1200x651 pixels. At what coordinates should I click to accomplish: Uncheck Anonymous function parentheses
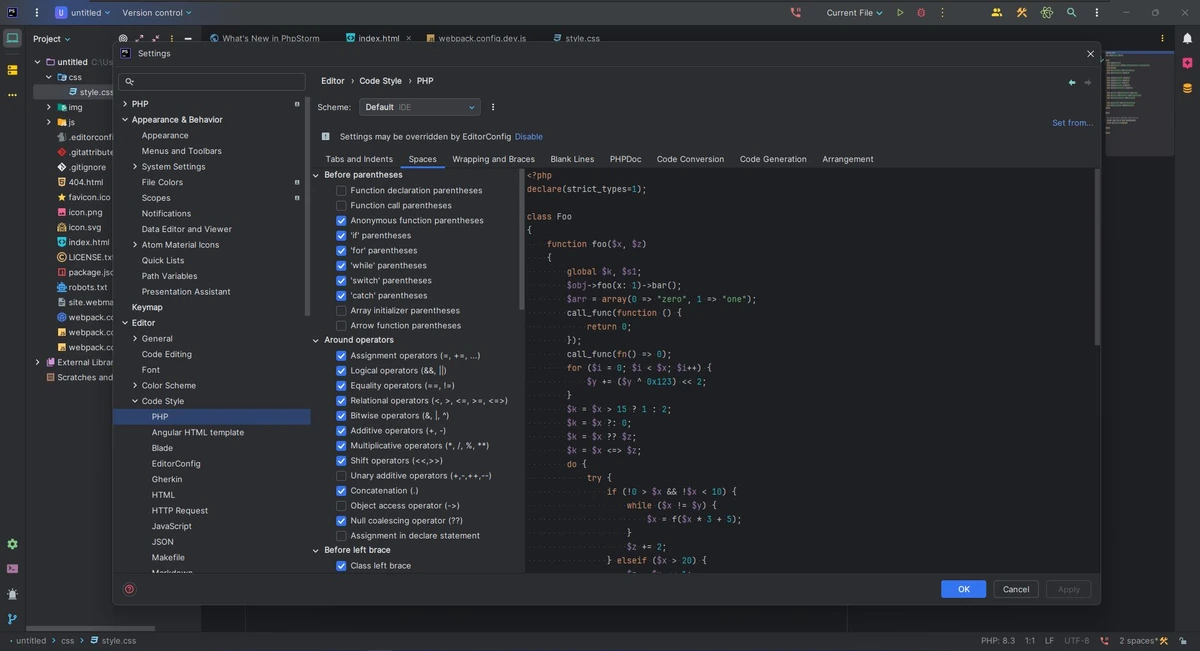click(341, 220)
